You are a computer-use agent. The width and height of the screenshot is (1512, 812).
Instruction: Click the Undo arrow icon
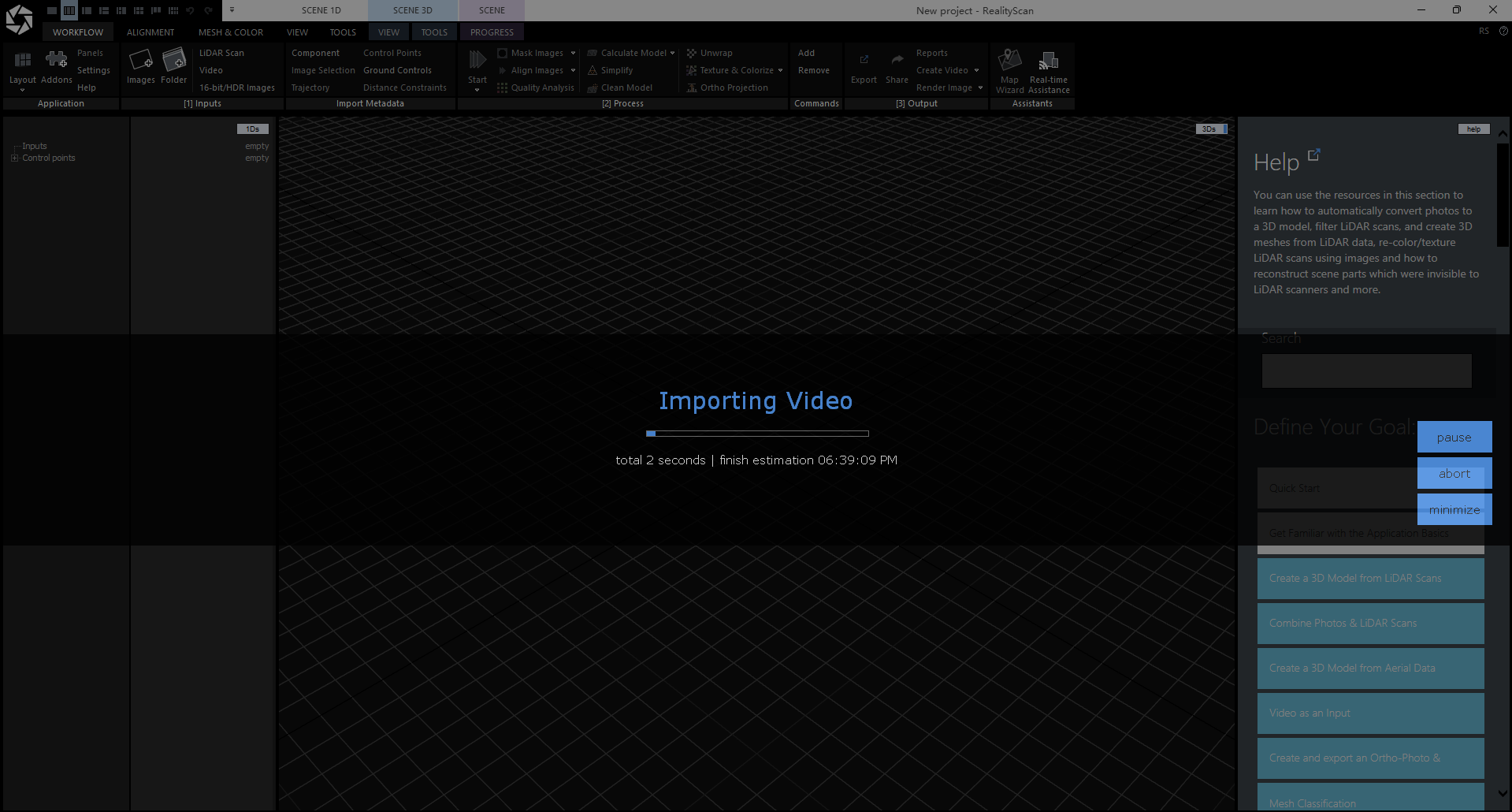(x=190, y=10)
